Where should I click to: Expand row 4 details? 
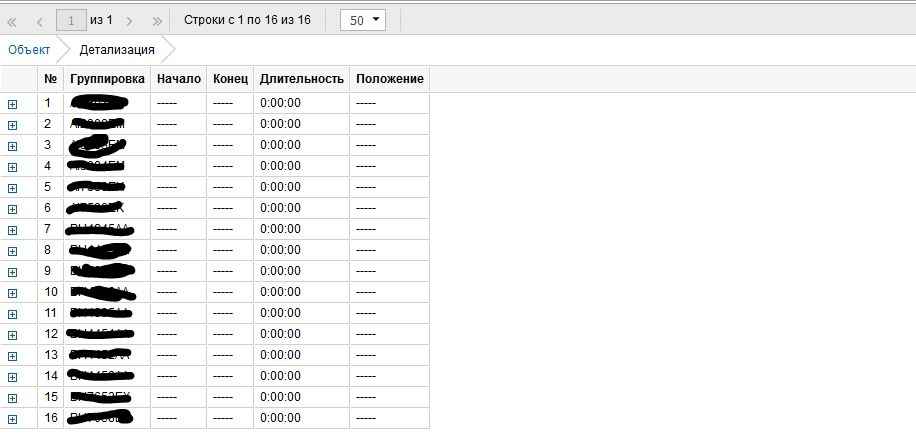pyautogui.click(x=13, y=167)
